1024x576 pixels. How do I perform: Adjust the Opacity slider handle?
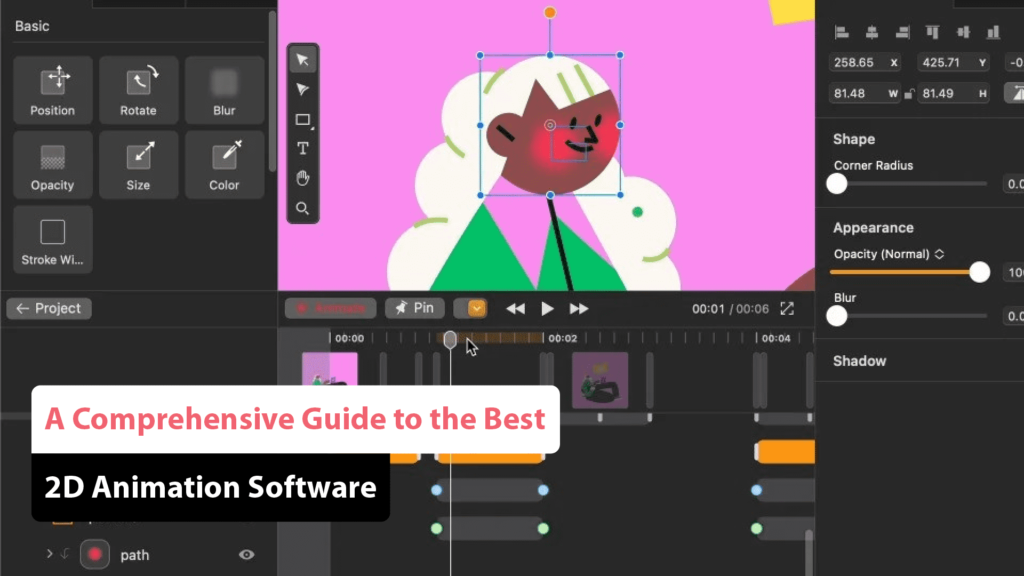click(x=980, y=272)
